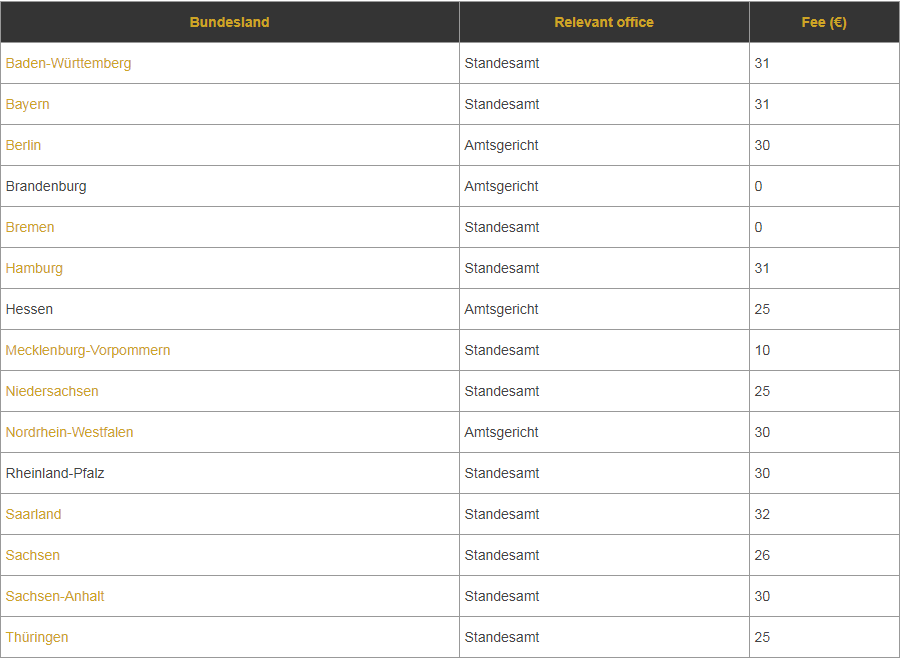
Task: Click the Relevant office column header
Action: [604, 22]
